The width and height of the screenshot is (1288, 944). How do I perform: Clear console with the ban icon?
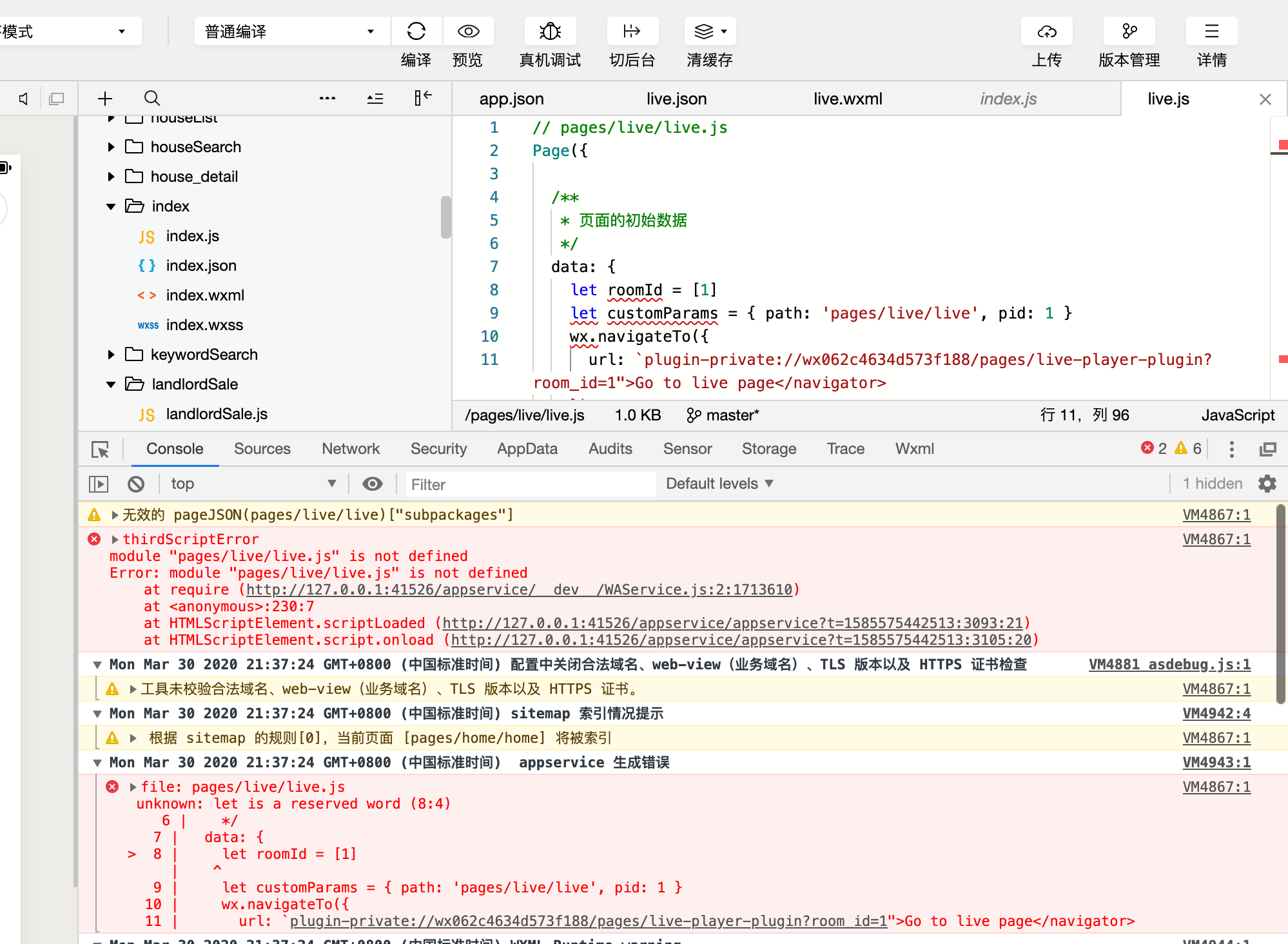[136, 484]
